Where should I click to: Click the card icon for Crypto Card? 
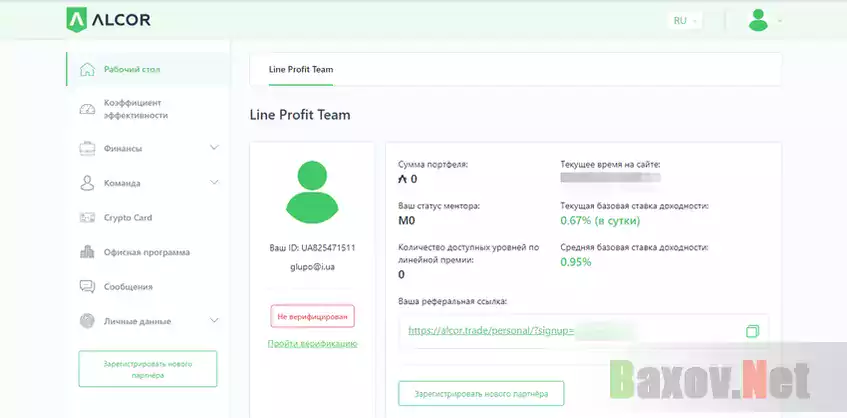[x=87, y=218]
